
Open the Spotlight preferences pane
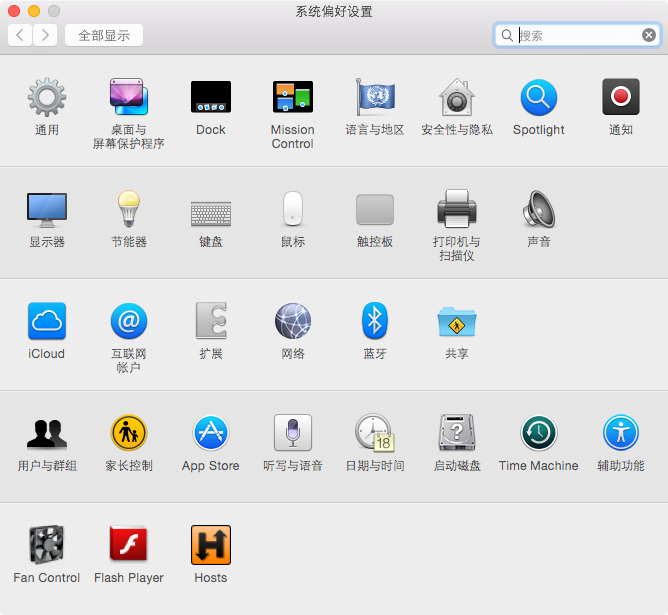(x=538, y=97)
